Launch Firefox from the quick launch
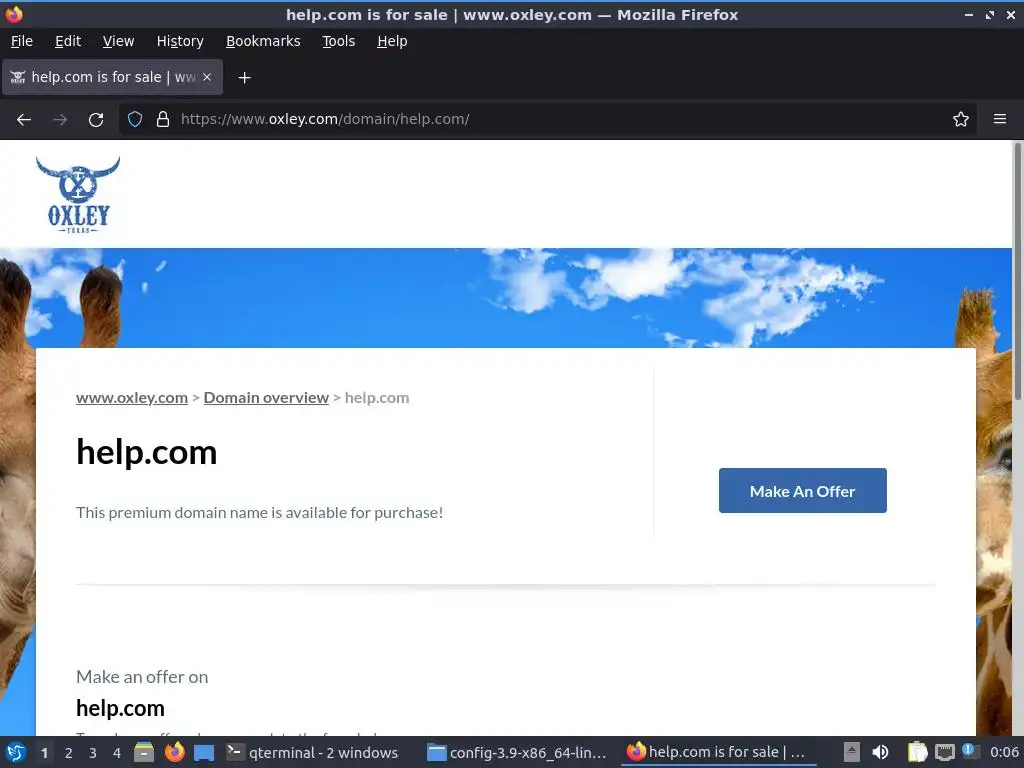1024x768 pixels. pos(174,752)
